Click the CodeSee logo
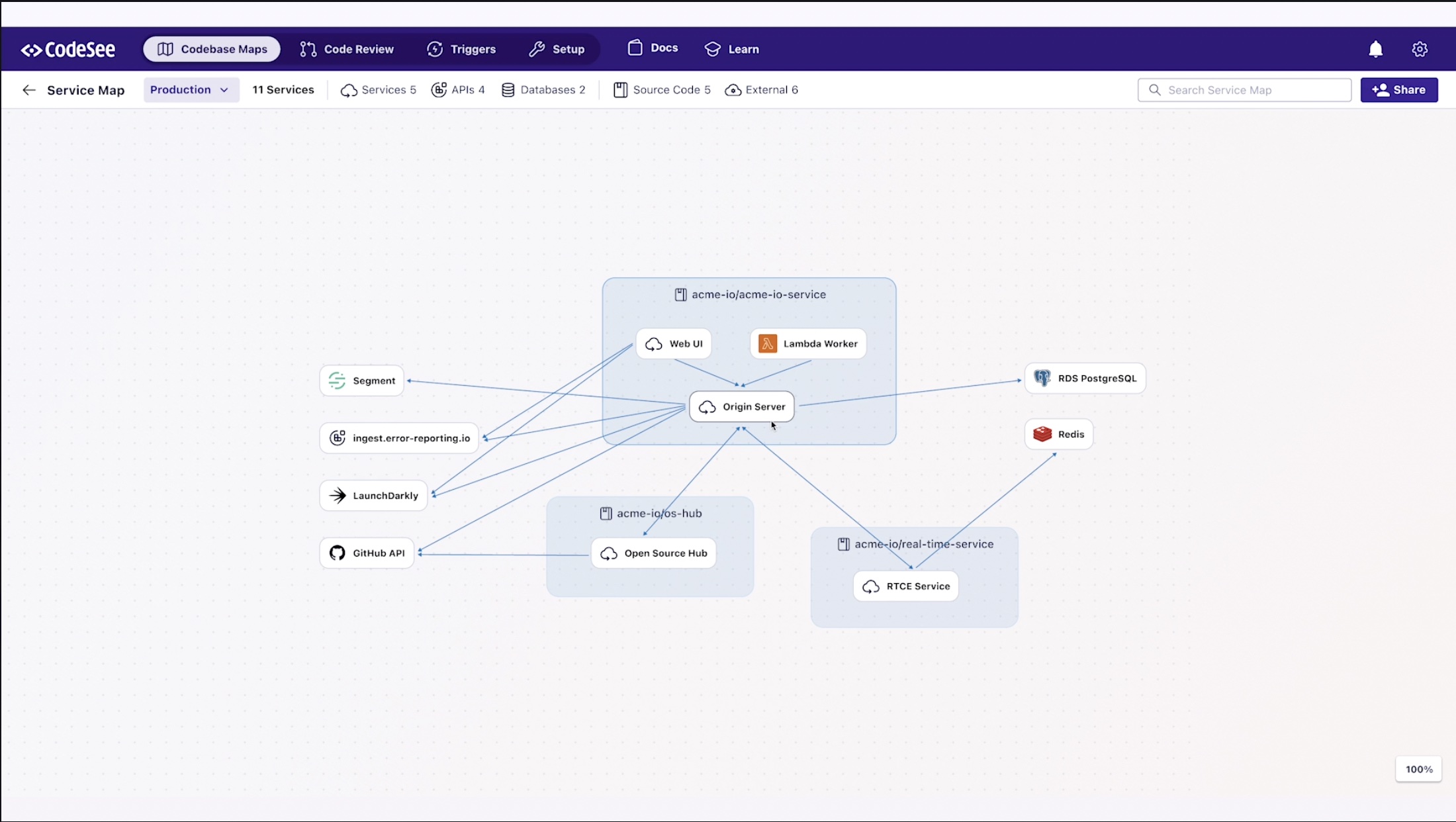1456x822 pixels. tap(68, 50)
